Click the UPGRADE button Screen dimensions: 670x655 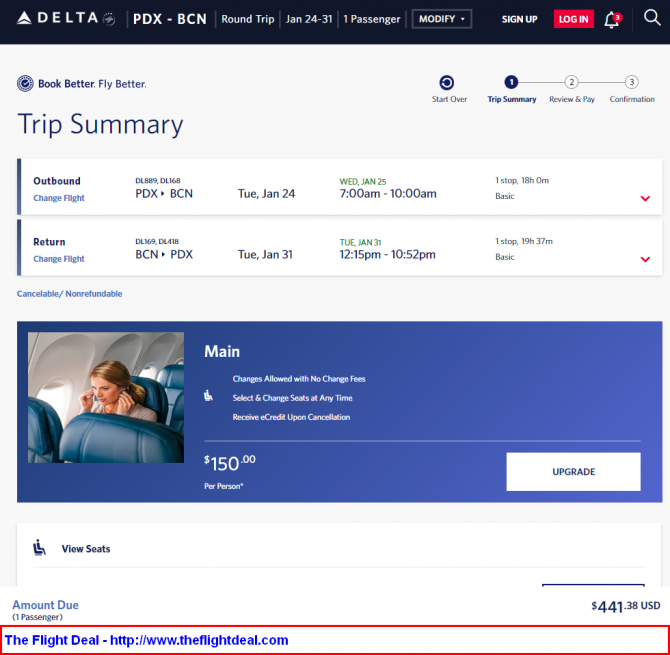point(573,472)
